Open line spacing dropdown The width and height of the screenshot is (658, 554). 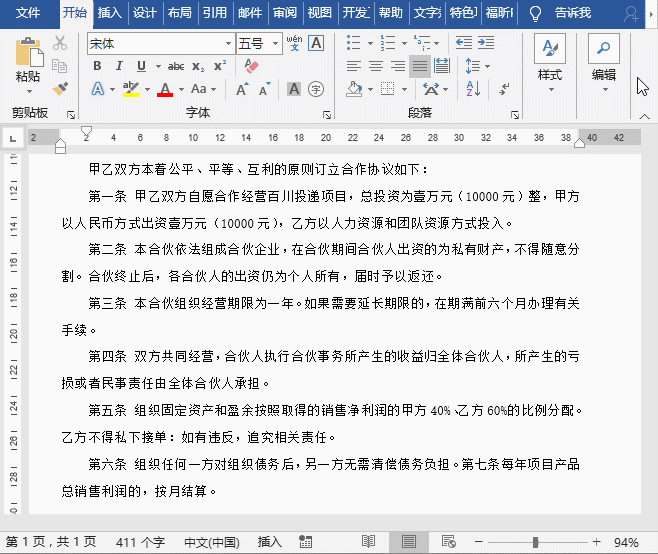478,66
